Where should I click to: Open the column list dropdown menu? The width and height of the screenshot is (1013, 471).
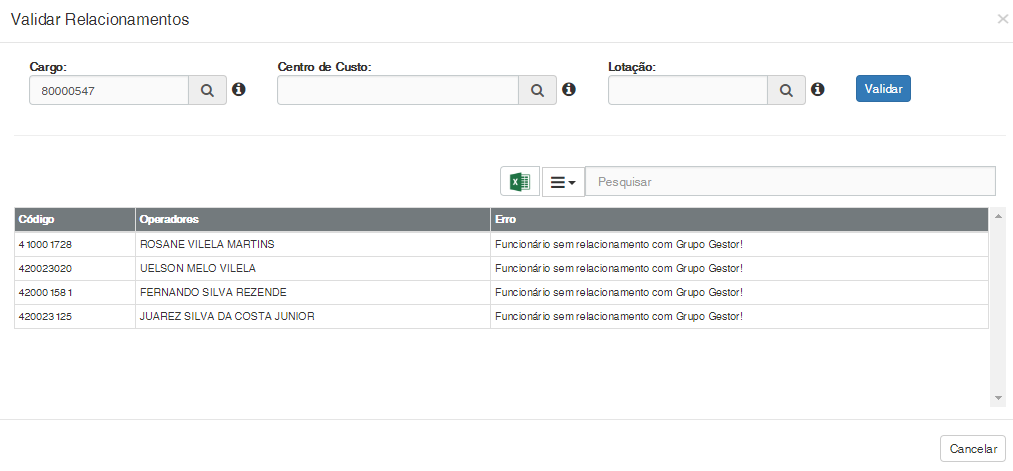point(563,182)
